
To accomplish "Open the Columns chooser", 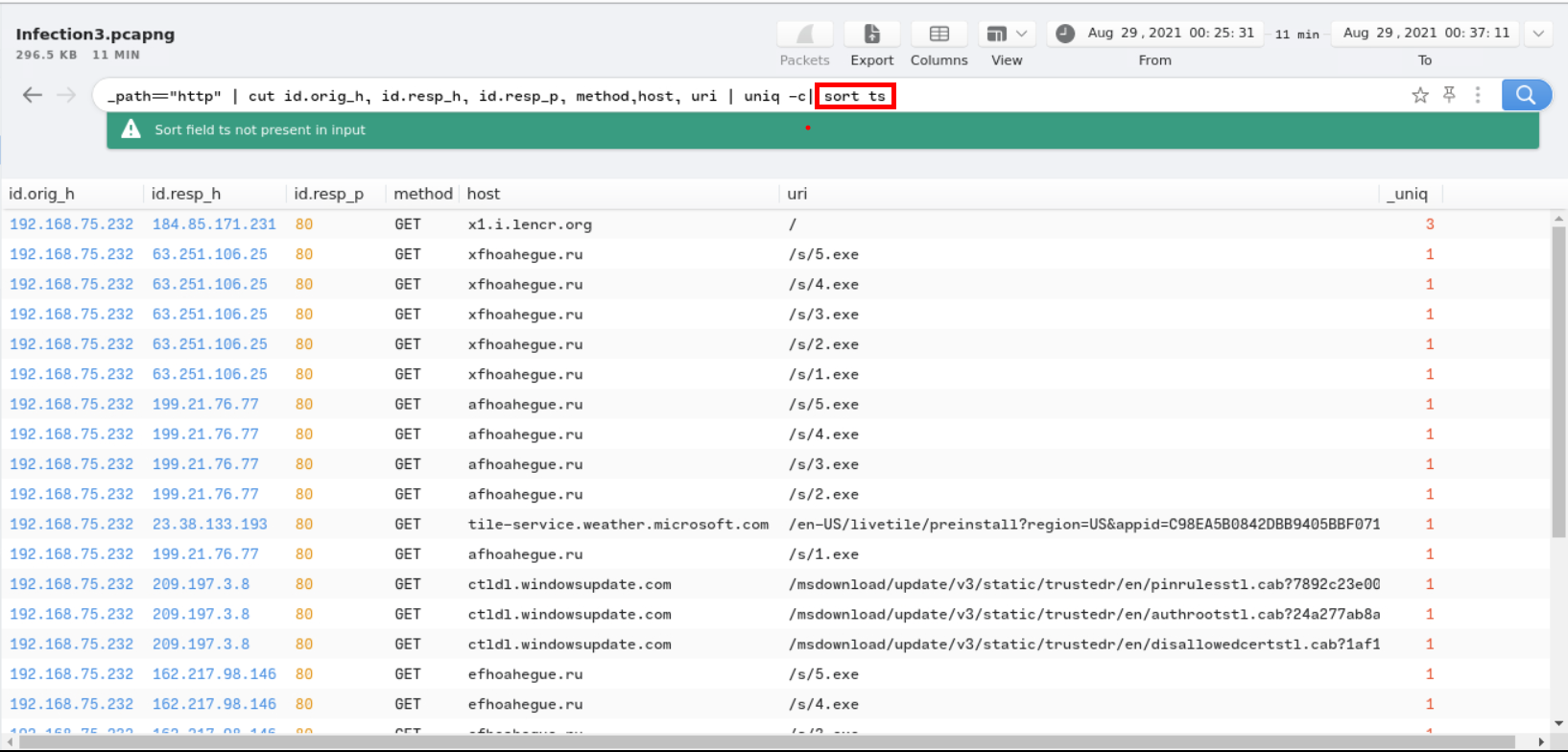I will (938, 35).
